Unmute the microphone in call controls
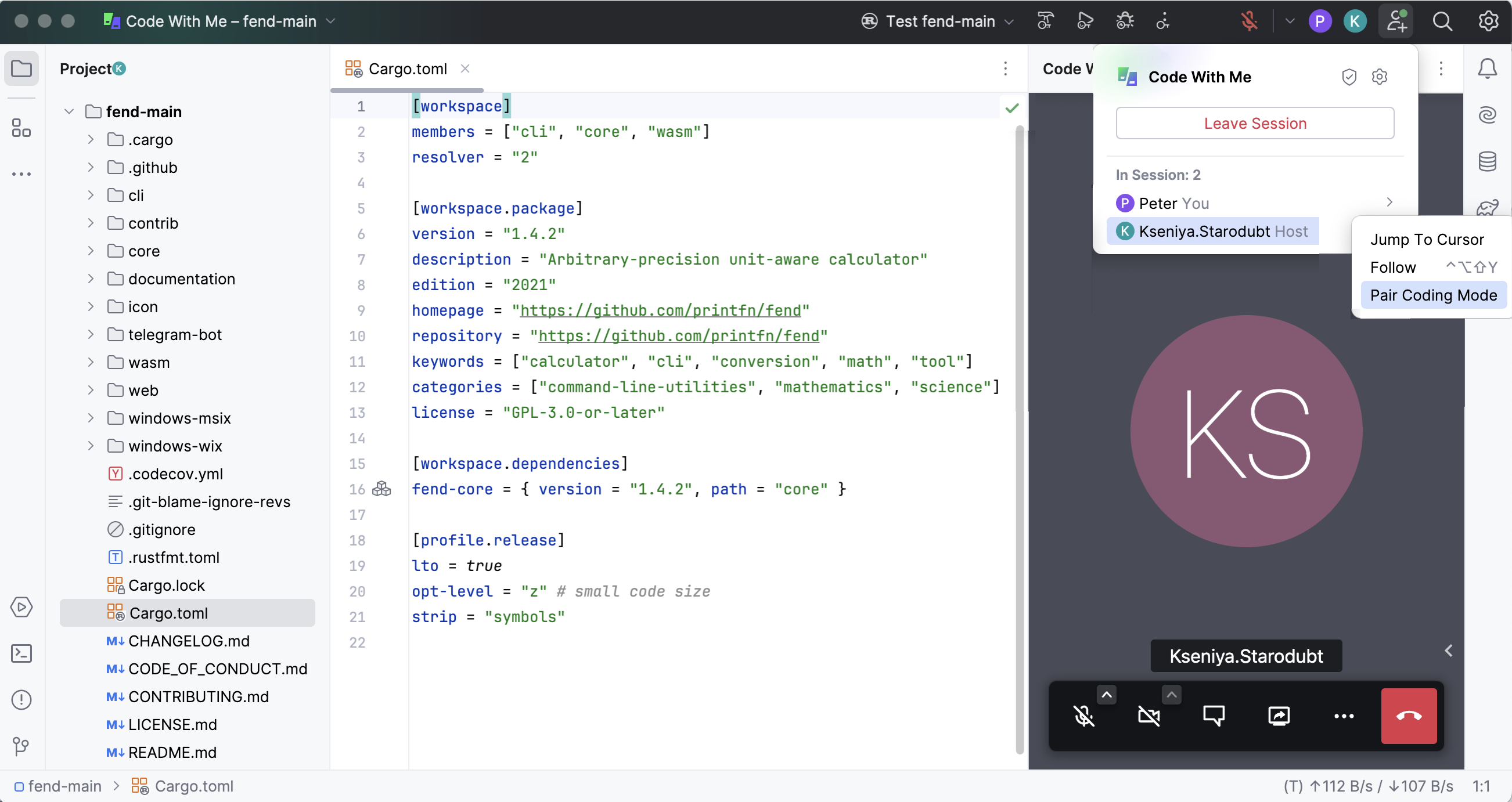This screenshot has height=802, width=1512. (x=1085, y=716)
